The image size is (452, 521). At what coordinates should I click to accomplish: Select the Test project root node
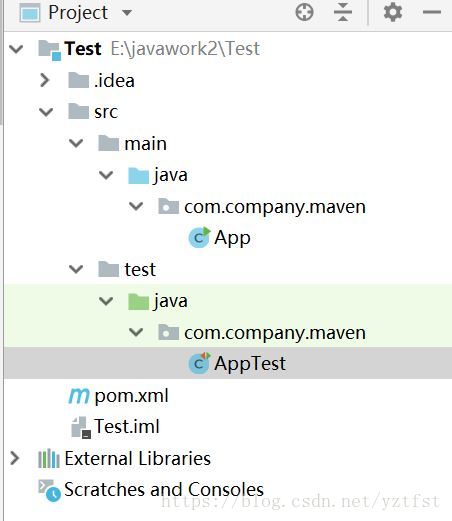(x=149, y=49)
